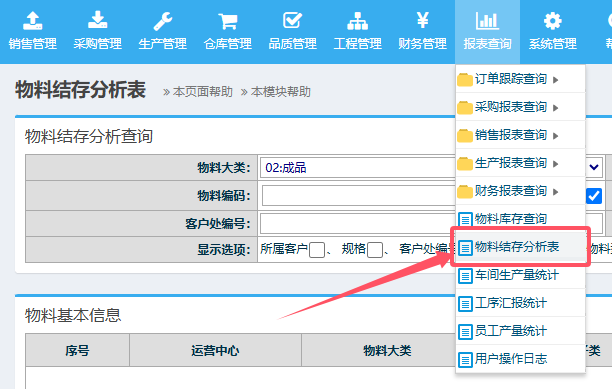Expand 订单跟踪查询 submenu

(556, 80)
